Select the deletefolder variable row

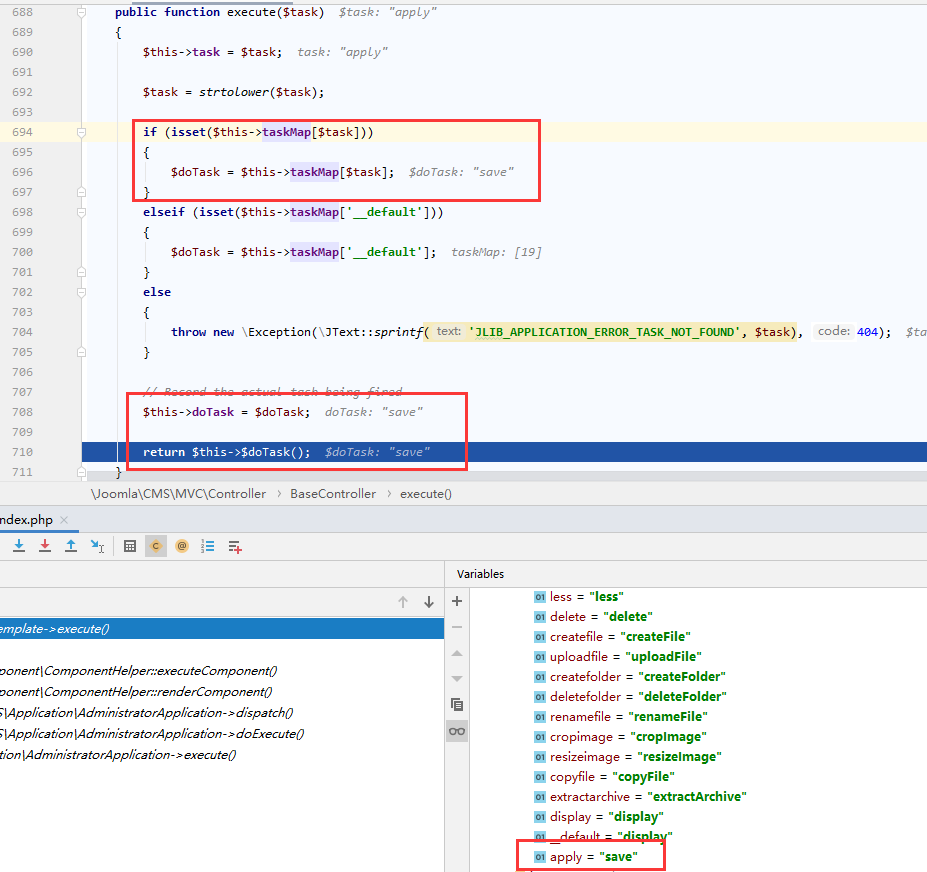(x=630, y=696)
